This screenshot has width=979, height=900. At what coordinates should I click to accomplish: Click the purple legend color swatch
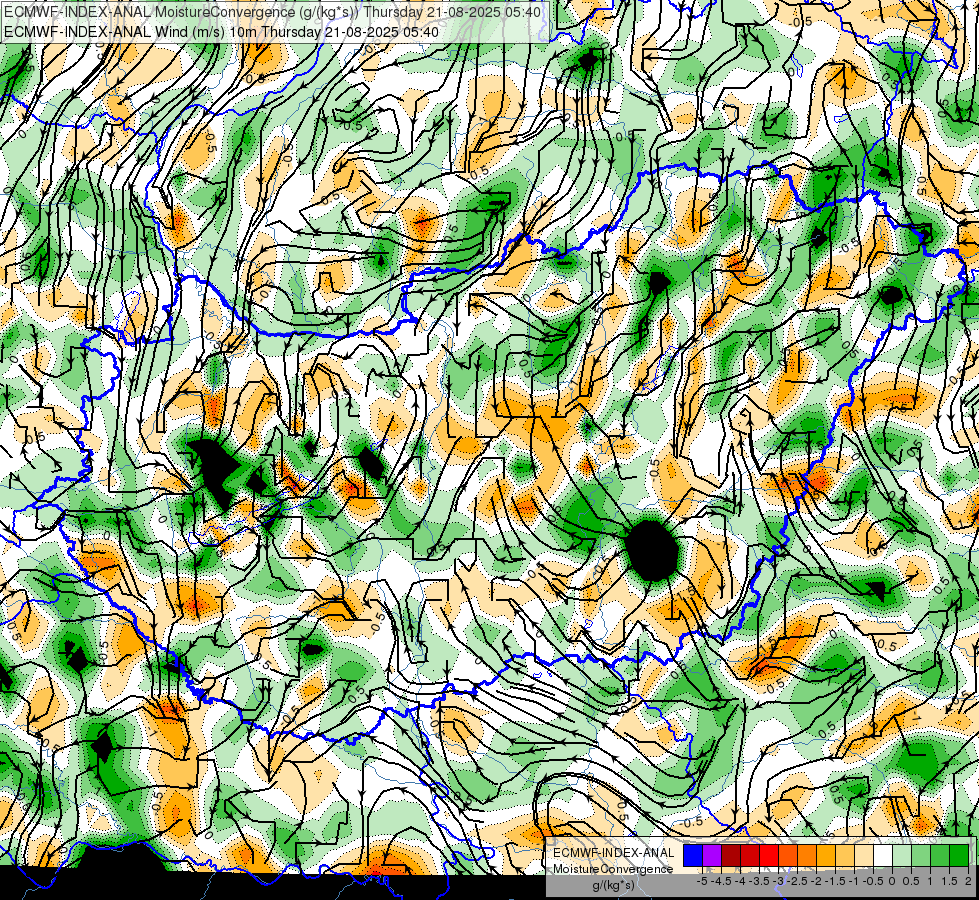[x=712, y=856]
